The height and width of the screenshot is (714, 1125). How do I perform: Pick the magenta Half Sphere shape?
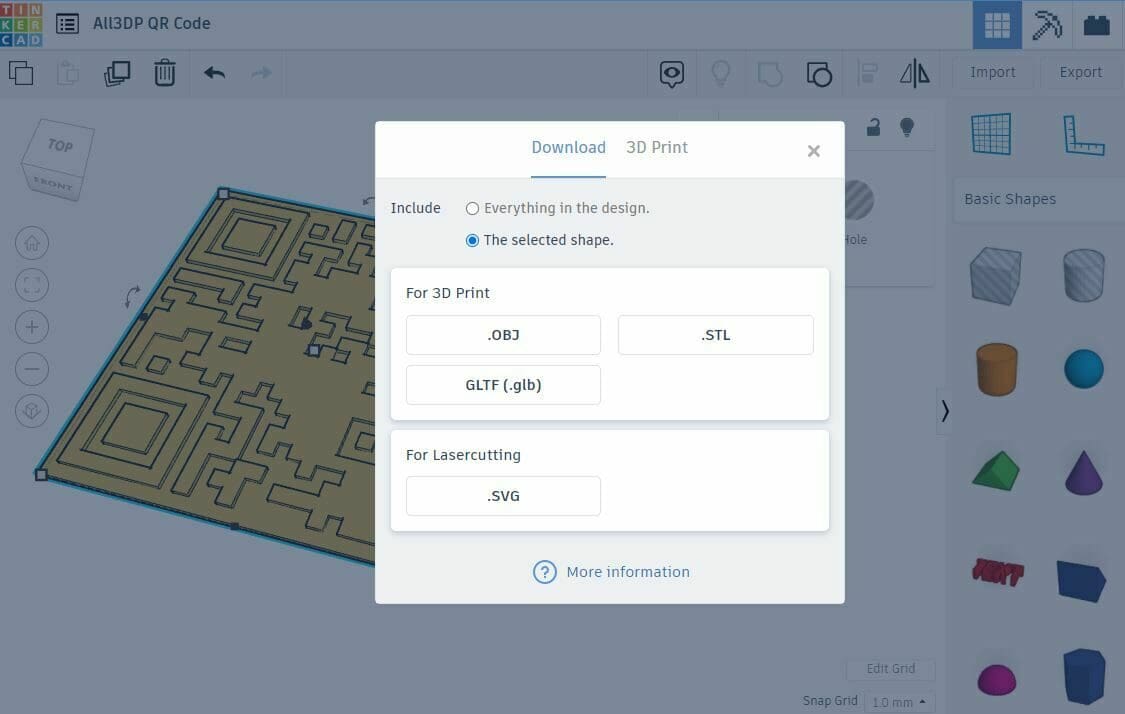pyautogui.click(x=997, y=680)
